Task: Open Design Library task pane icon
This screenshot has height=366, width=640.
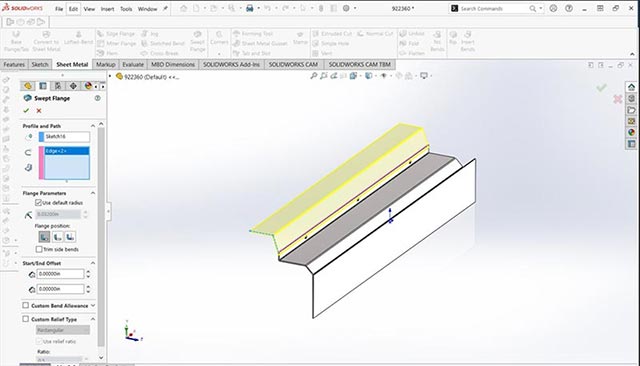Action: [x=631, y=98]
